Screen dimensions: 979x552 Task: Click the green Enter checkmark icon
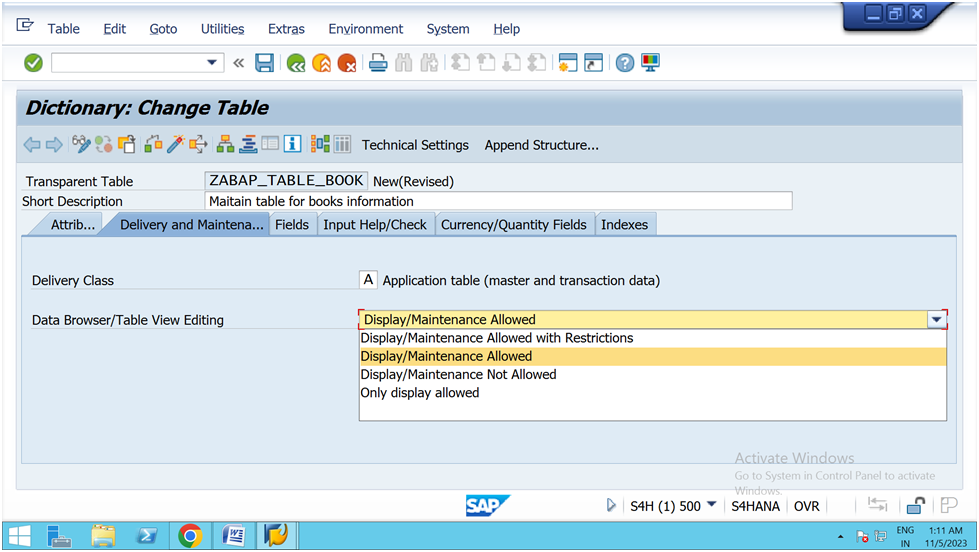tap(33, 62)
